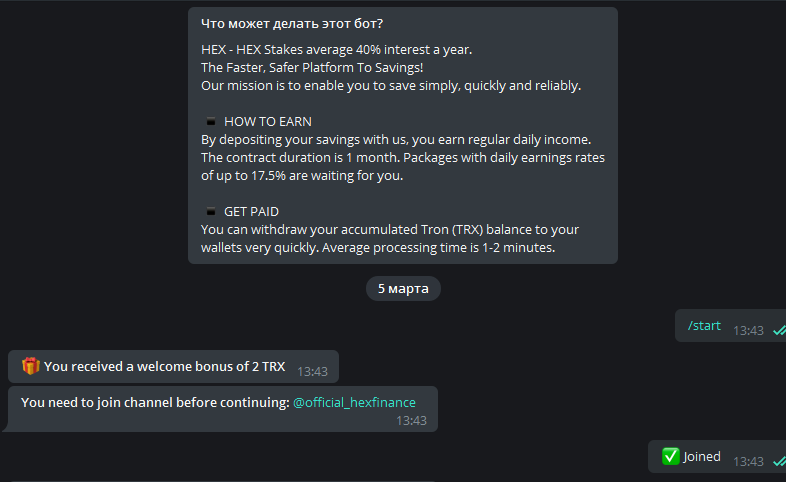
Task: Click the "You need to join channel" message text
Action: pyautogui.click(x=154, y=402)
